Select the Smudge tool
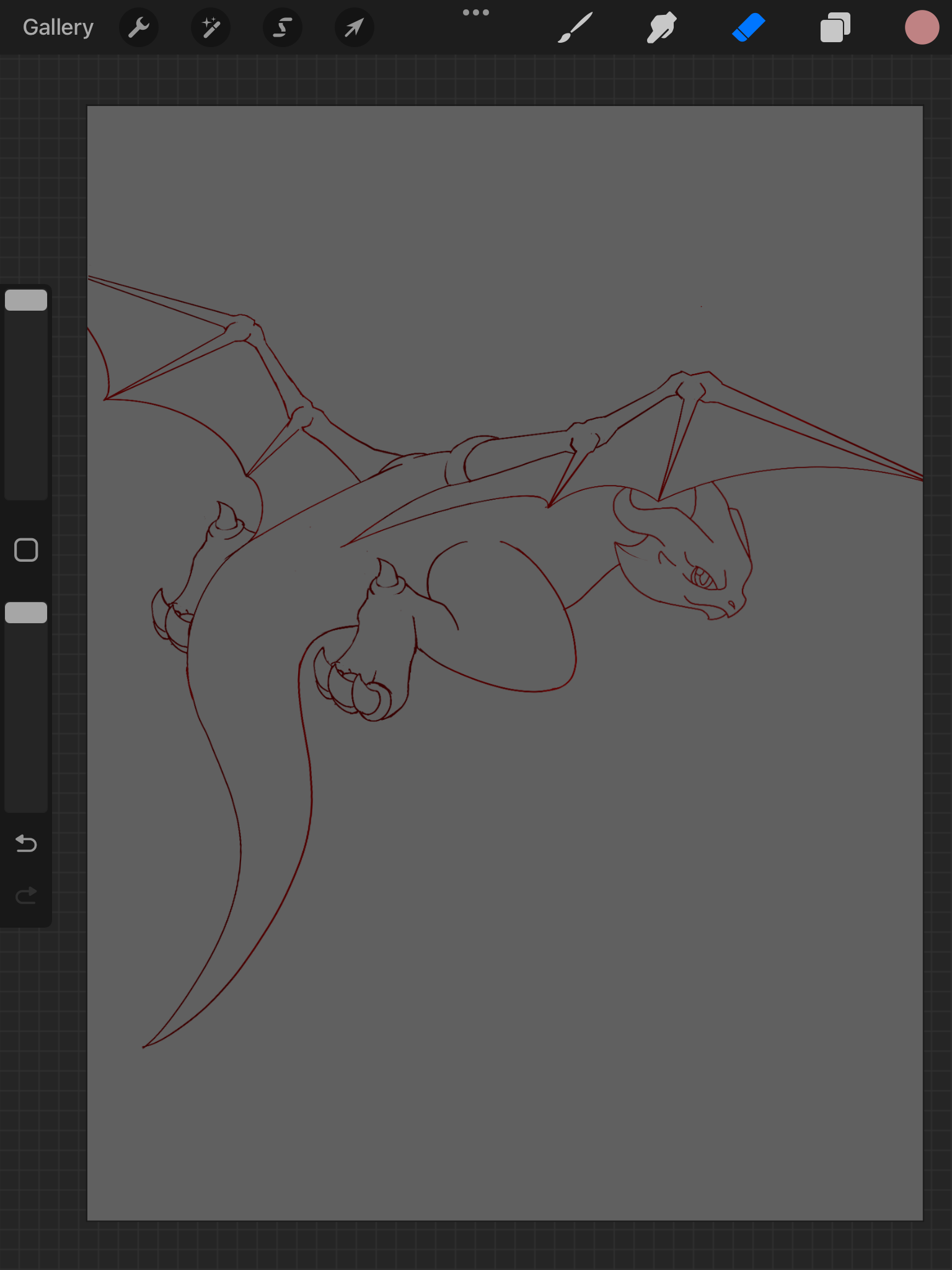952x1270 pixels. tap(662, 27)
